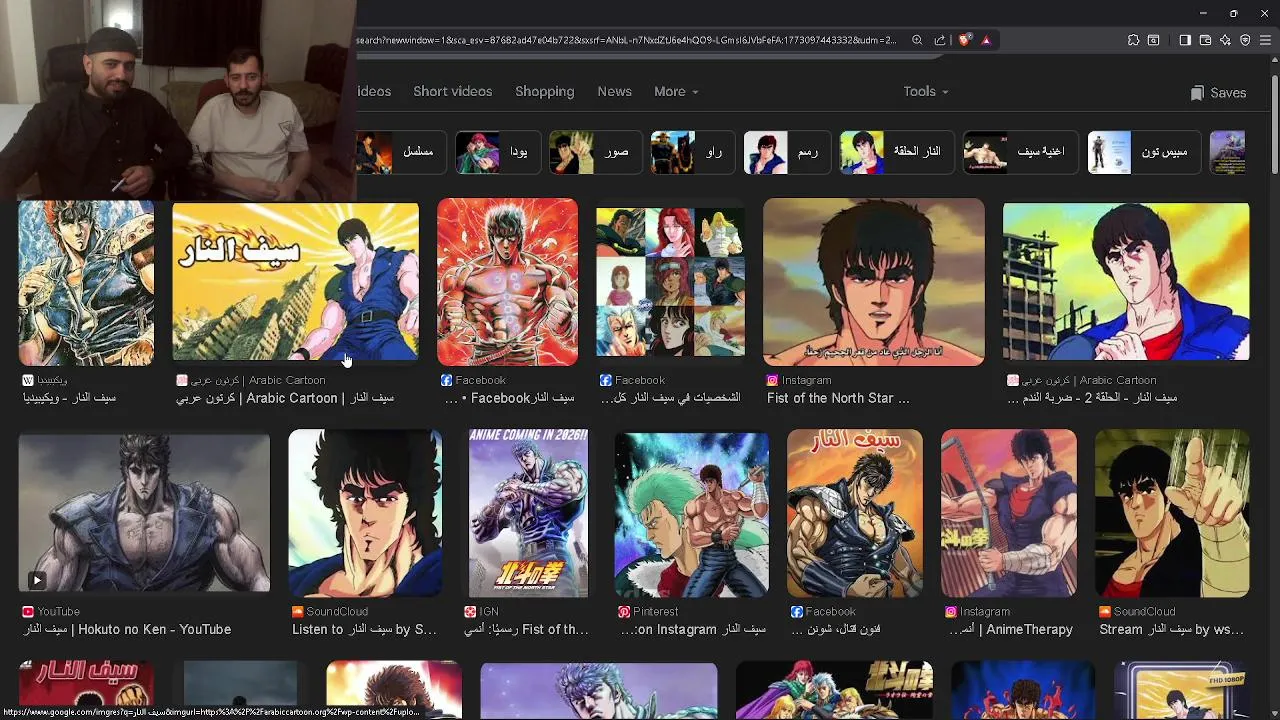Toggle the browser sidebar panel icon
This screenshot has height=720, width=1280.
point(1185,40)
